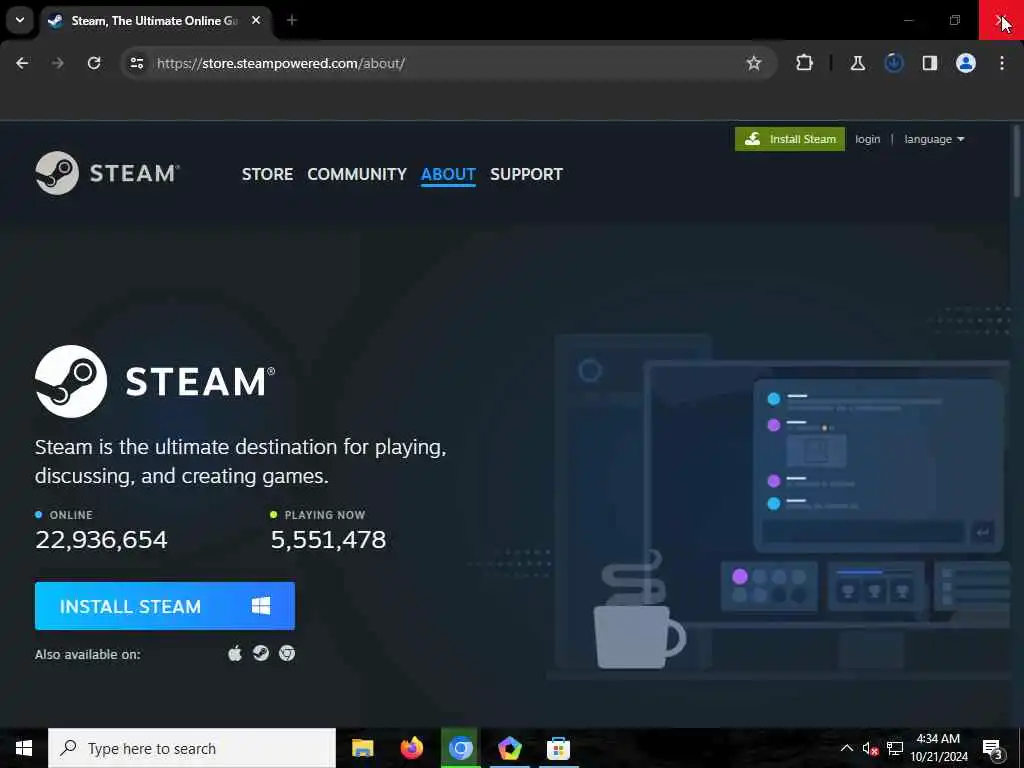Open the Chrome OS download icon
Screen dimensions: 1024x768
287,654
